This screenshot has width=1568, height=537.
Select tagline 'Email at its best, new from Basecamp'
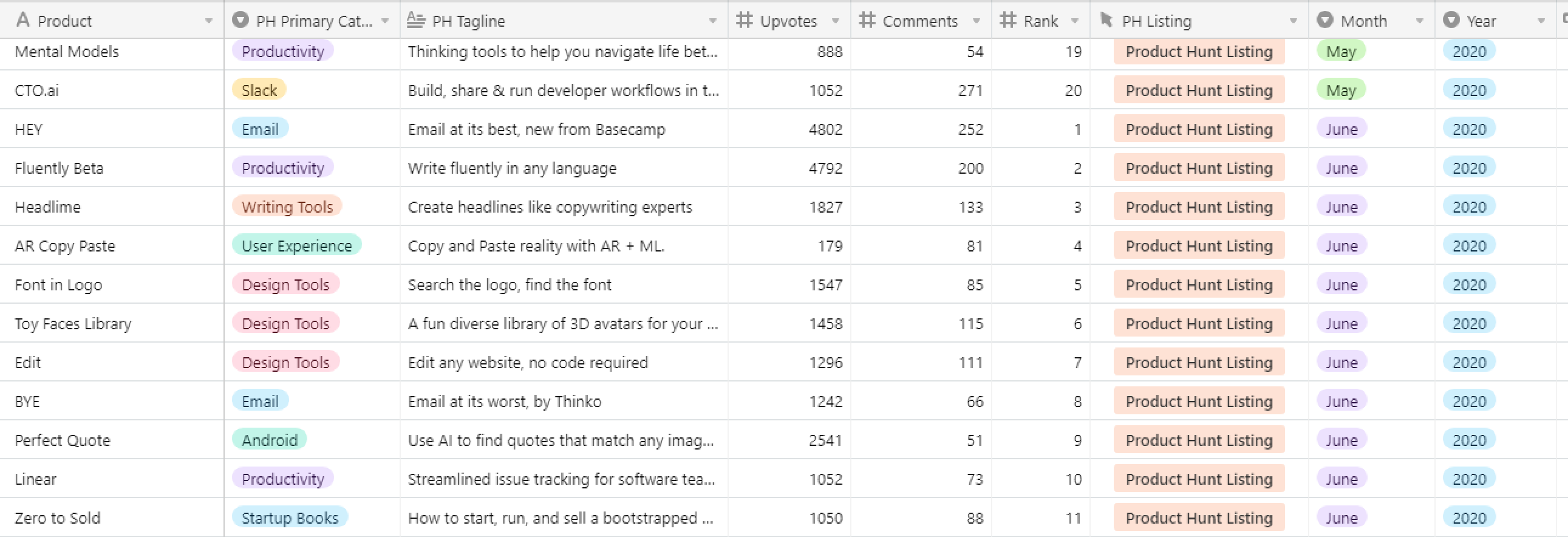[536, 129]
